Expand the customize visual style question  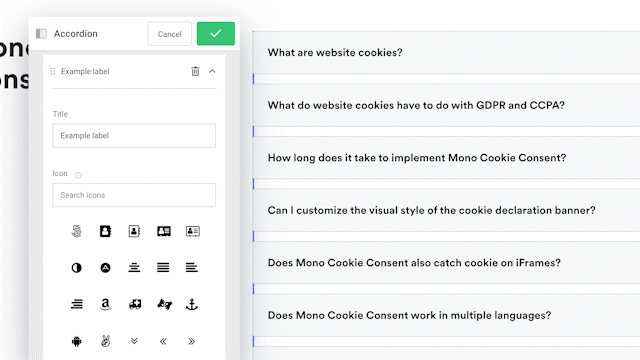pos(446,210)
